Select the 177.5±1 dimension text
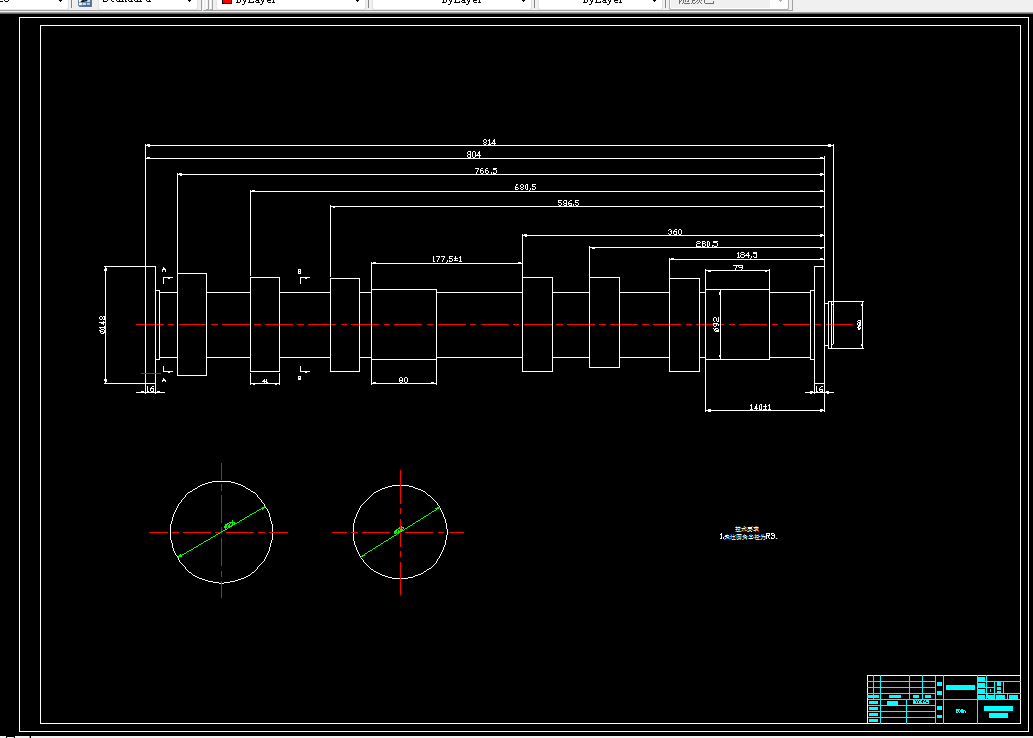 coord(447,259)
